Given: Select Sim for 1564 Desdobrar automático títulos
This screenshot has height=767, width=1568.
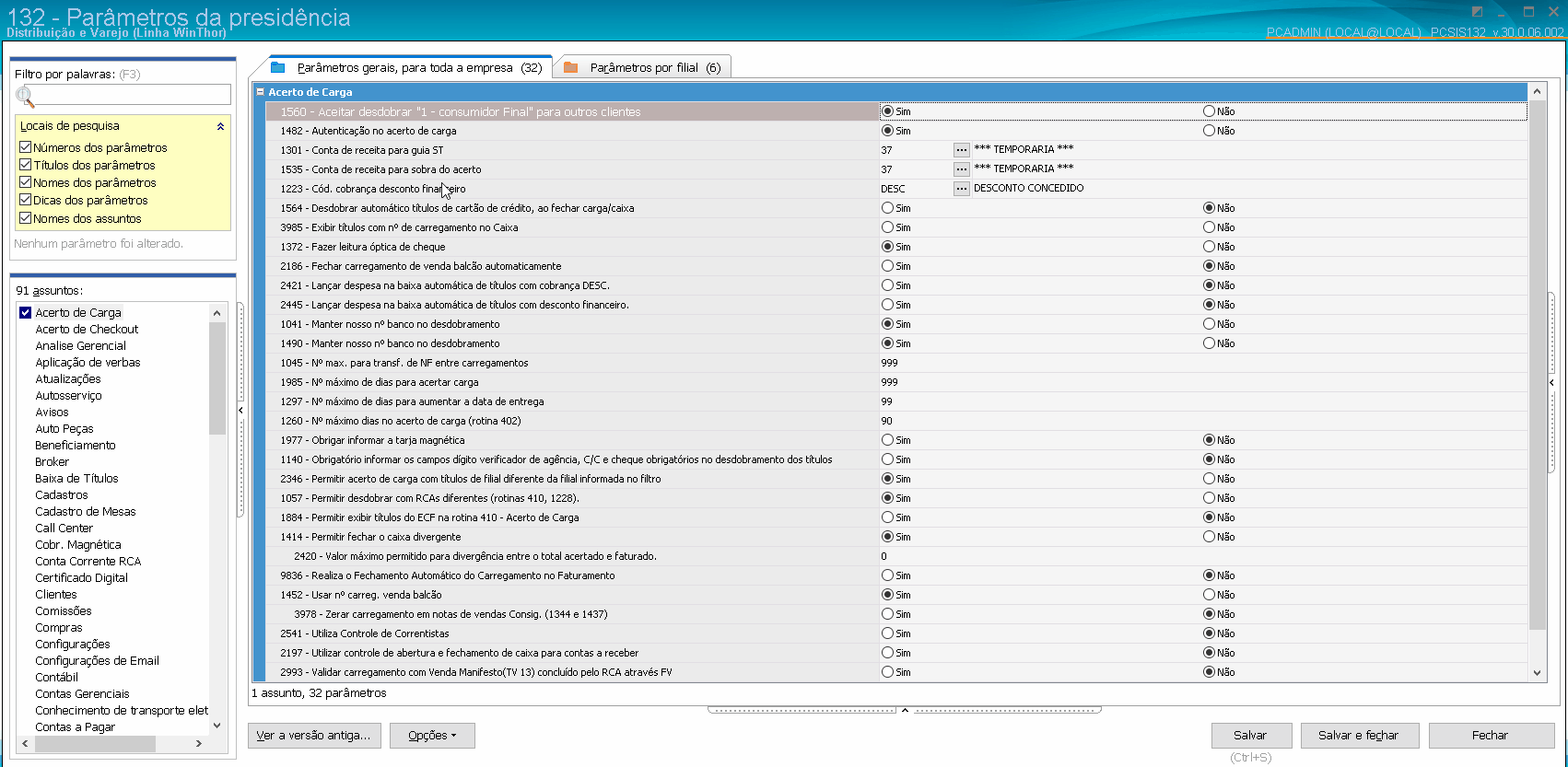Looking at the screenshot, I should (887, 208).
